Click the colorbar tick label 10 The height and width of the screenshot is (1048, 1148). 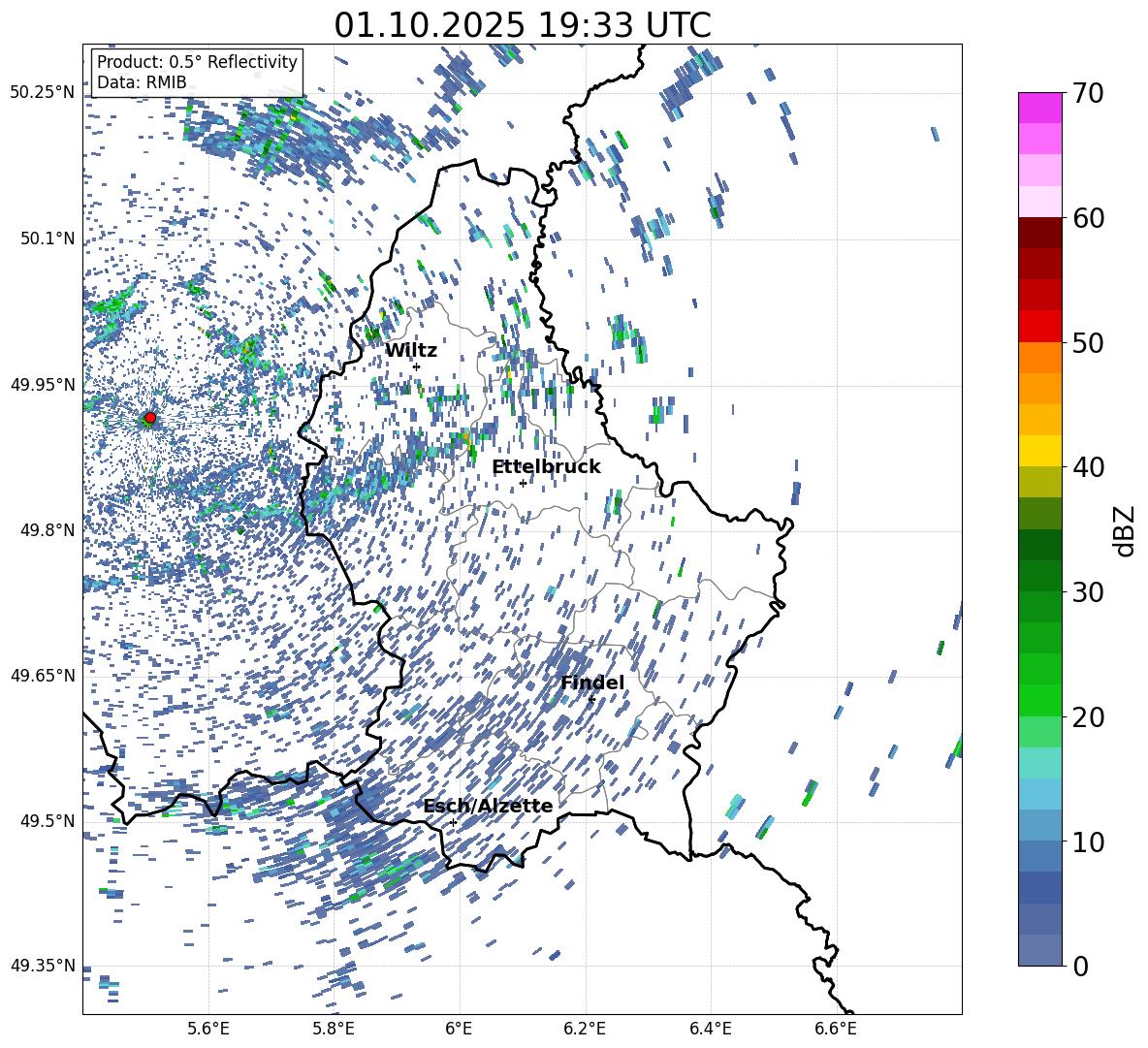1088,842
